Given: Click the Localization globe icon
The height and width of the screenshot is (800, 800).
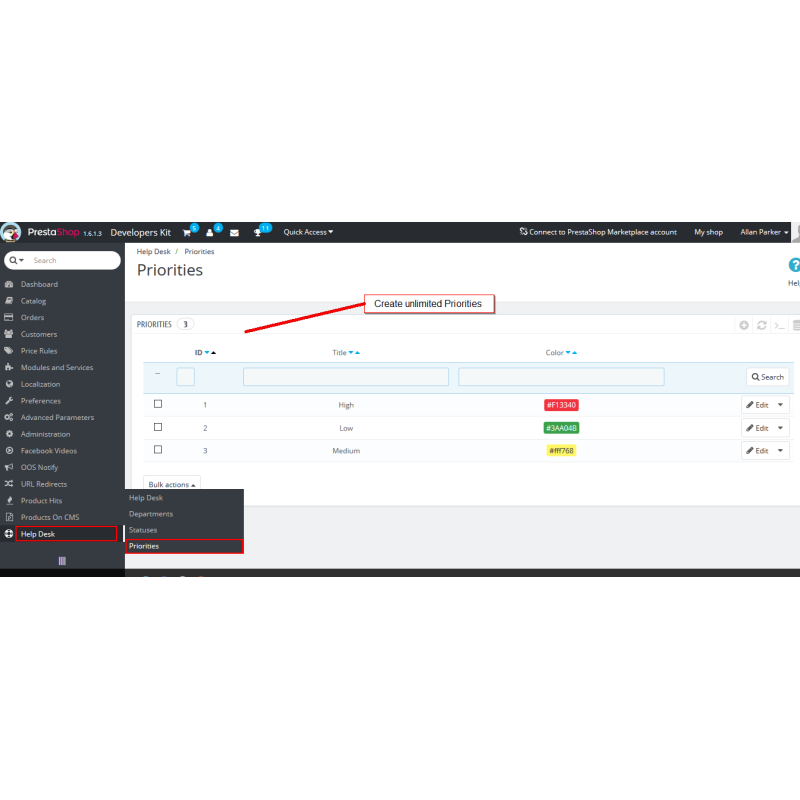Looking at the screenshot, I should (x=9, y=384).
